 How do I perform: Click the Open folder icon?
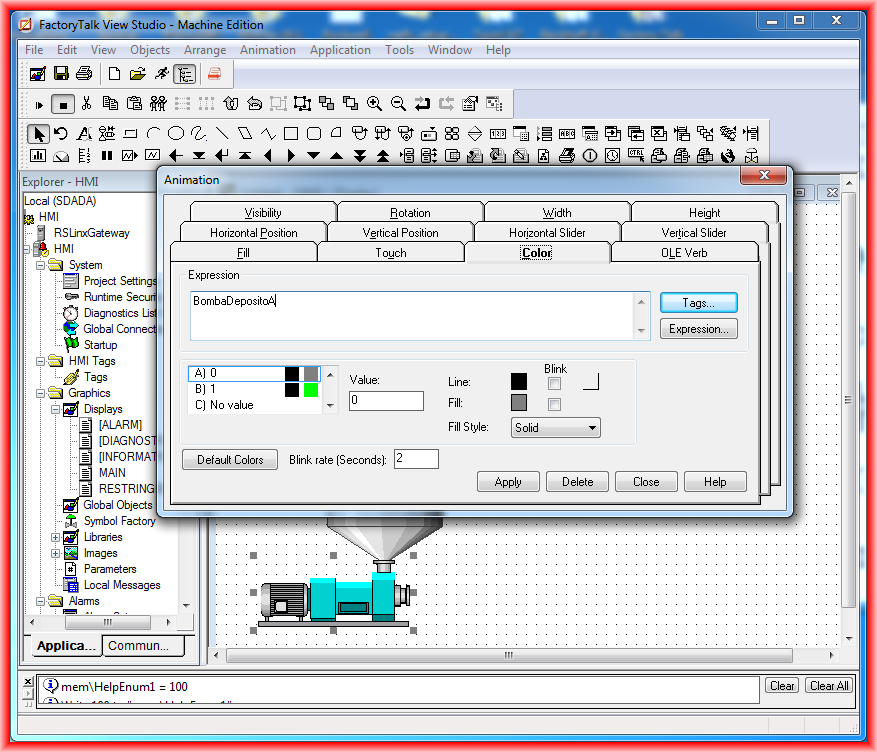pos(138,74)
